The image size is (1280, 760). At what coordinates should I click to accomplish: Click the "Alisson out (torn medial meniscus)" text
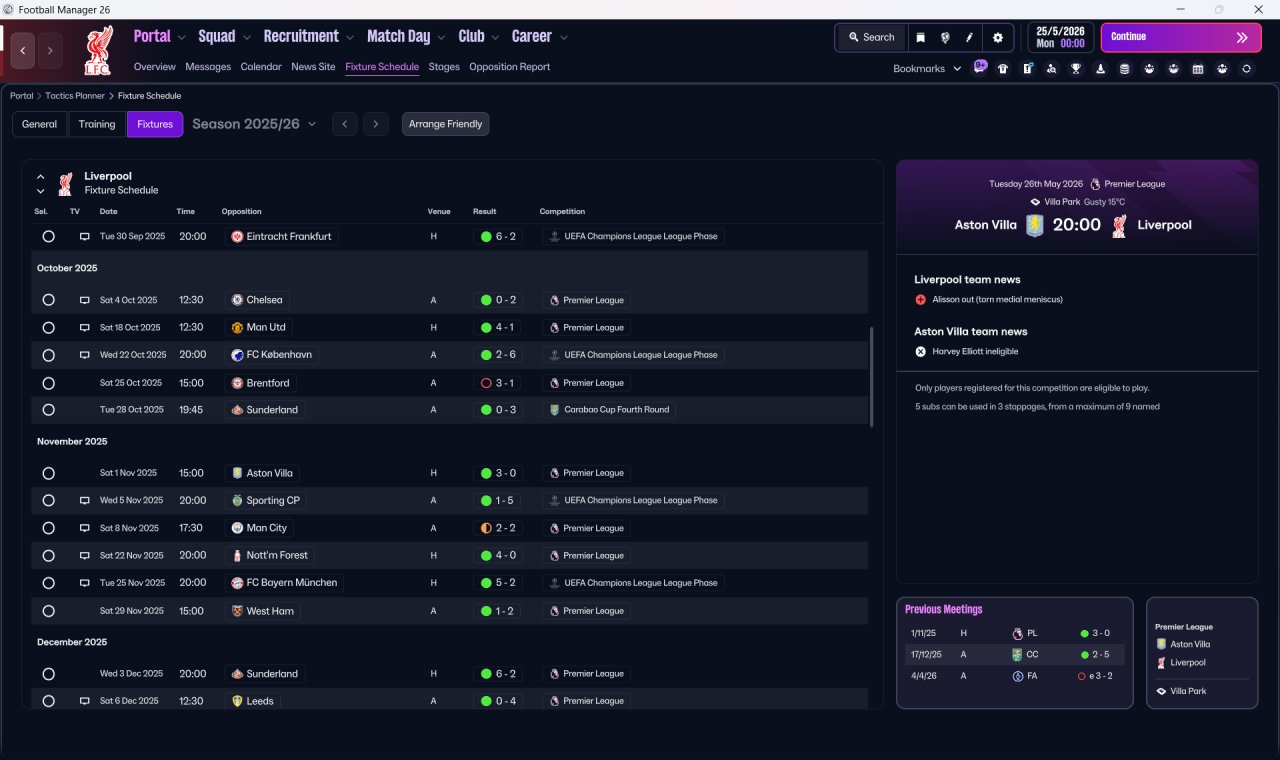(997, 300)
